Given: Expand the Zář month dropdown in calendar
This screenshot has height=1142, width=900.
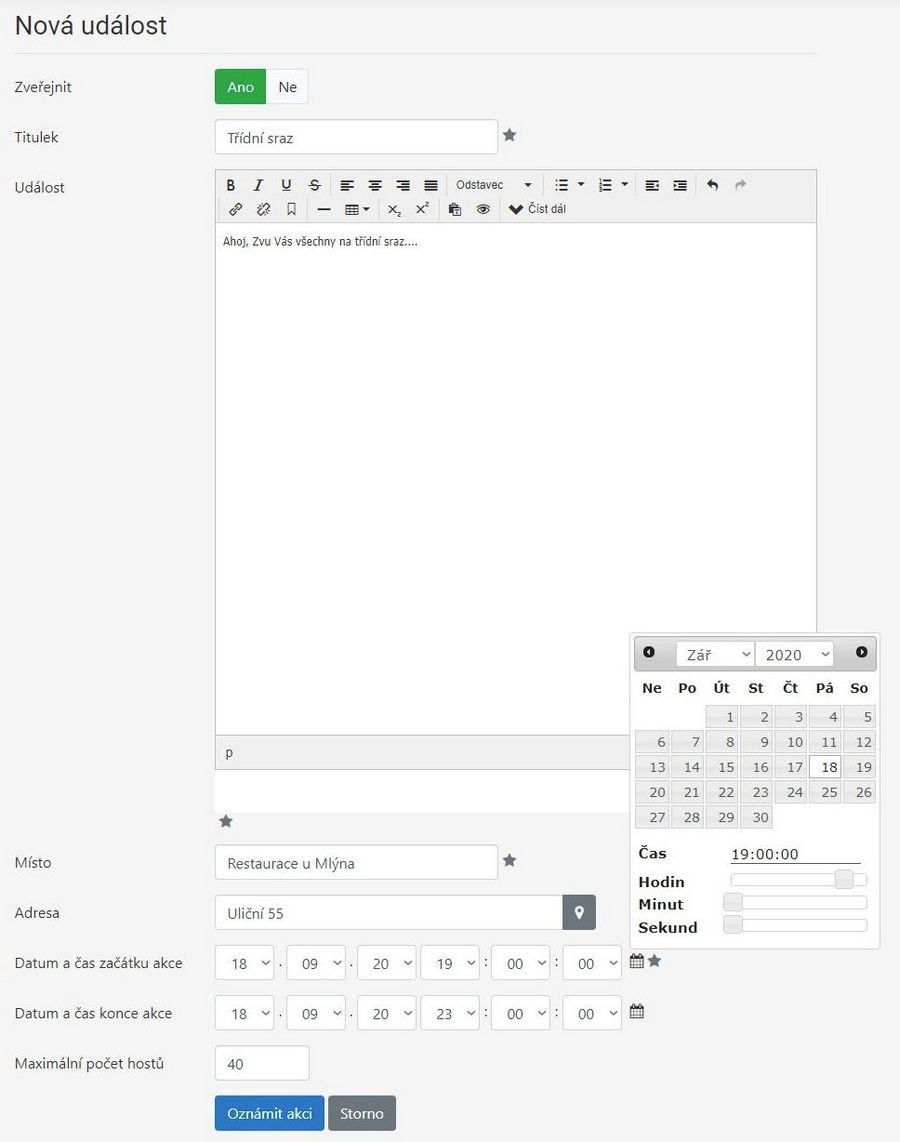Looking at the screenshot, I should click(x=715, y=654).
